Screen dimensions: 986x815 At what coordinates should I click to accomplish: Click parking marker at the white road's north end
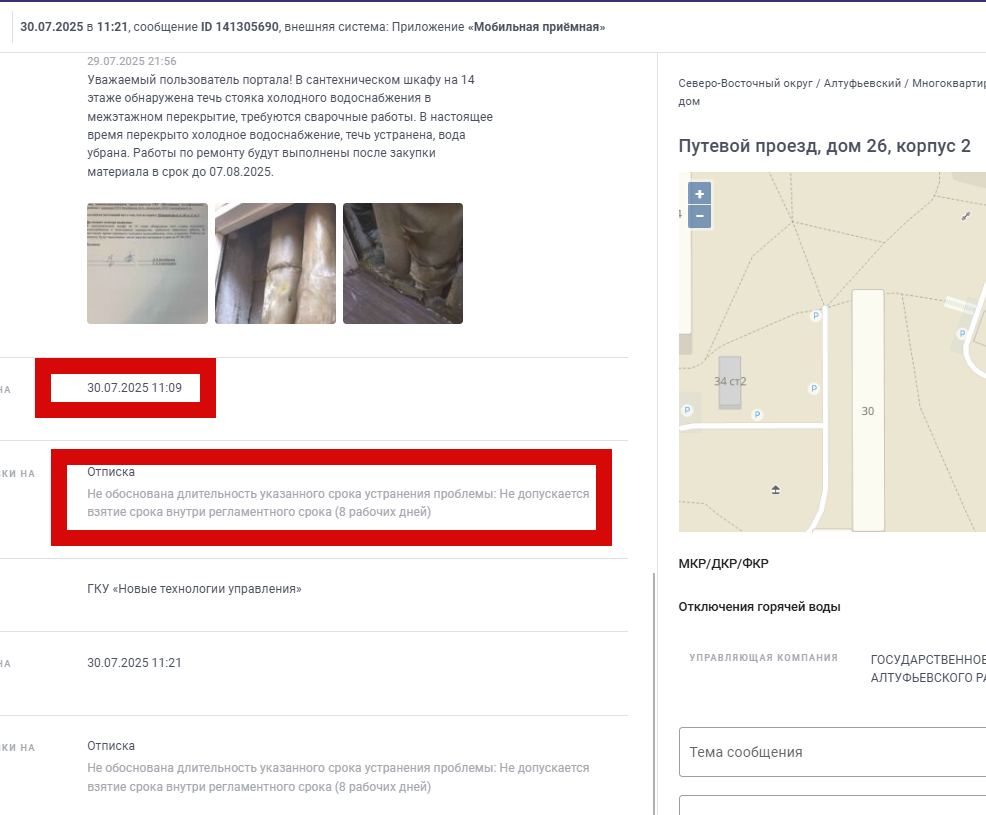click(816, 316)
